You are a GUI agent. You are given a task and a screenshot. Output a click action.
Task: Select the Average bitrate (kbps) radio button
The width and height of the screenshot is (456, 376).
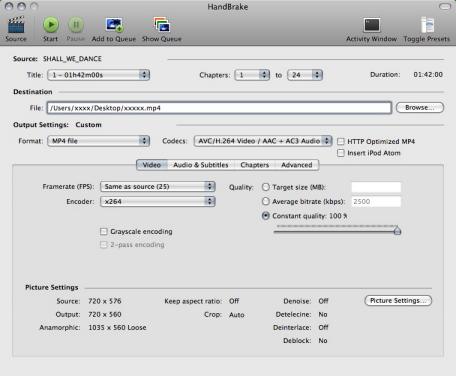point(266,201)
